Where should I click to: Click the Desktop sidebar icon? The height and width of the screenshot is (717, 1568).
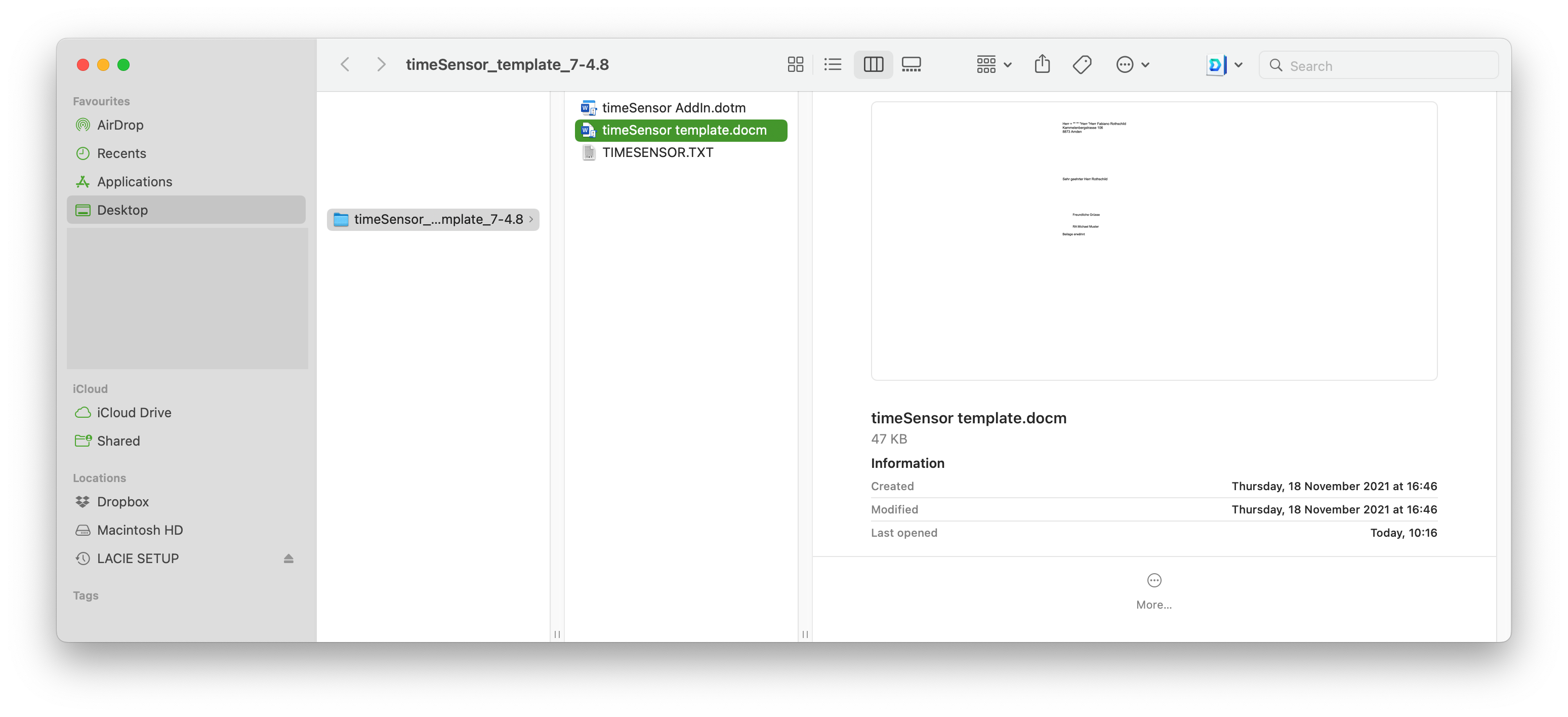tap(83, 210)
